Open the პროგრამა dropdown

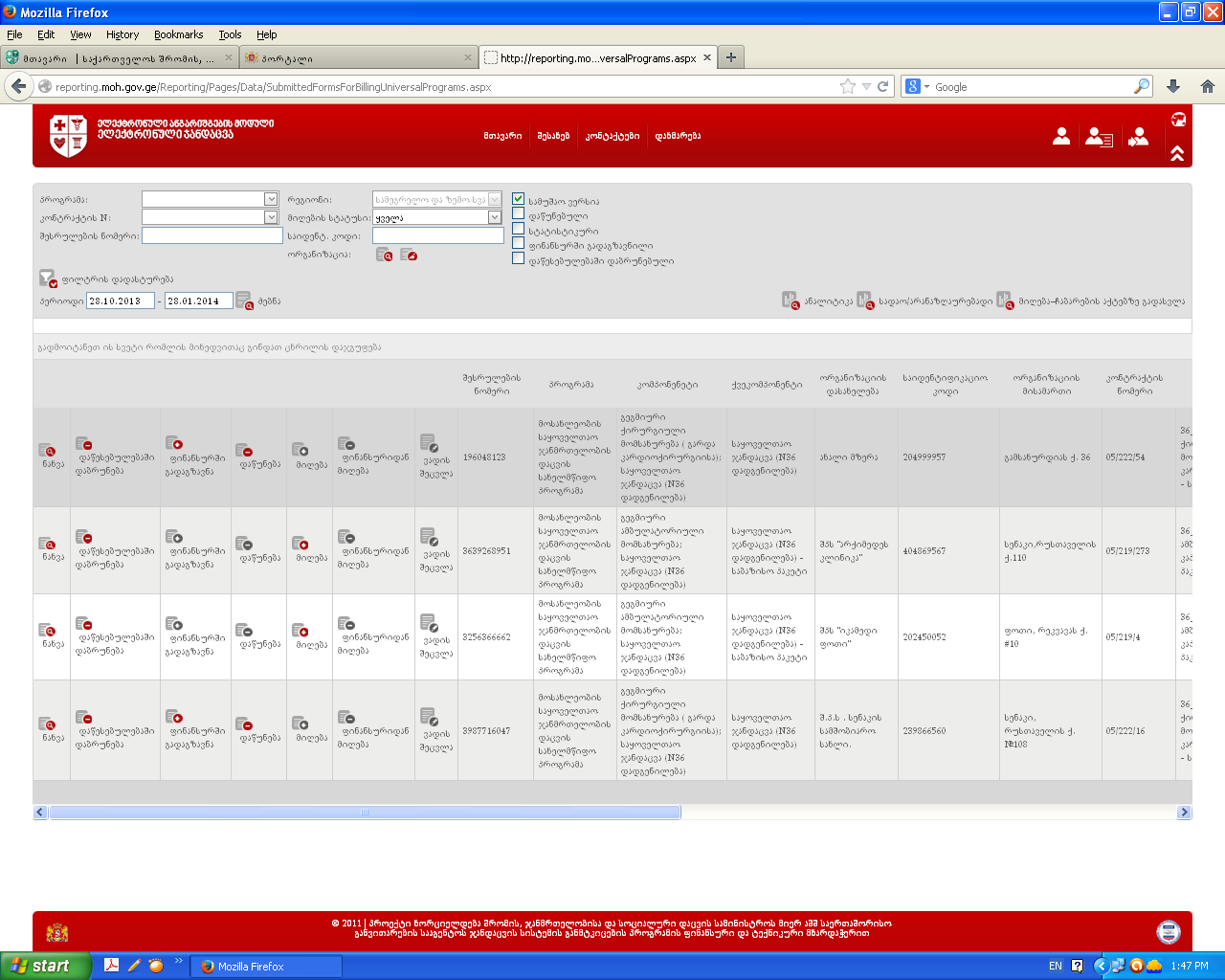coord(271,199)
